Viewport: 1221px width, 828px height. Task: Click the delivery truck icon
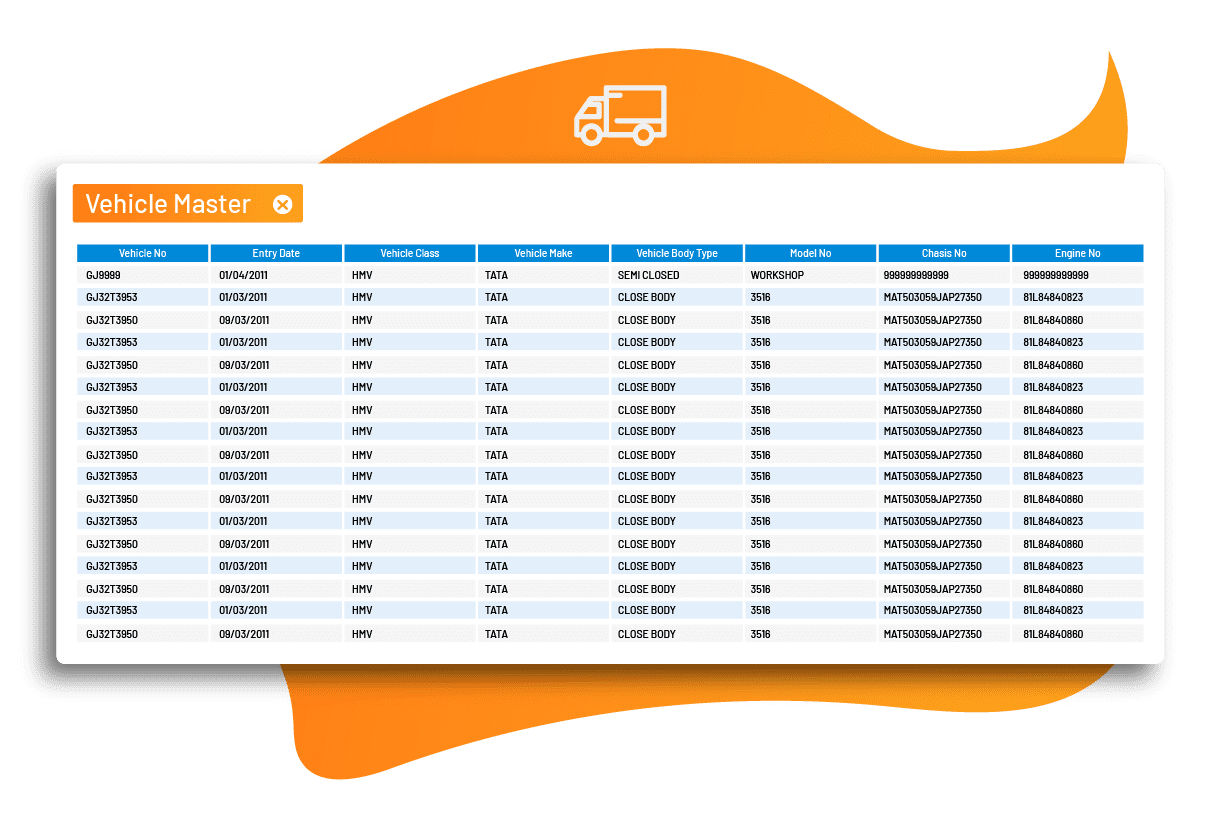coord(620,115)
